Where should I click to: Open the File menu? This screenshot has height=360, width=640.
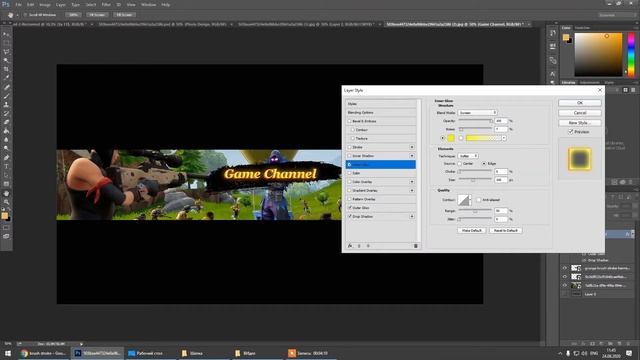[x=18, y=4]
